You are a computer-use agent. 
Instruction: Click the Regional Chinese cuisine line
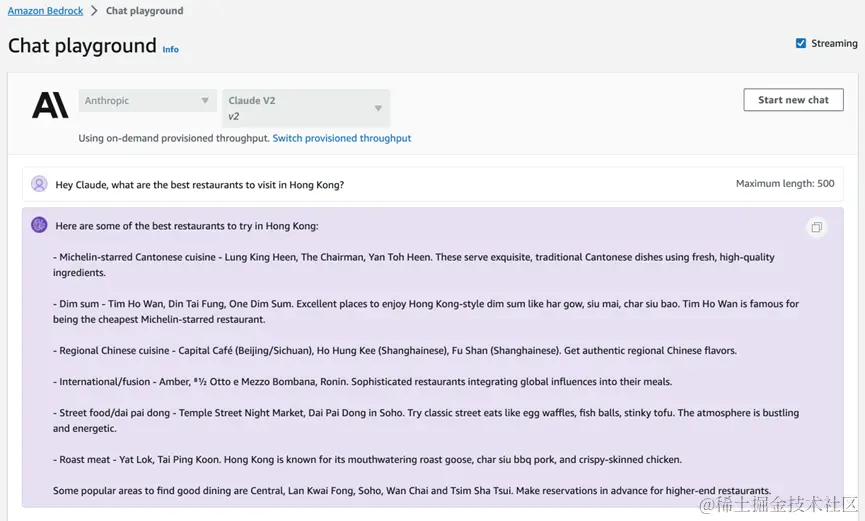pos(395,350)
